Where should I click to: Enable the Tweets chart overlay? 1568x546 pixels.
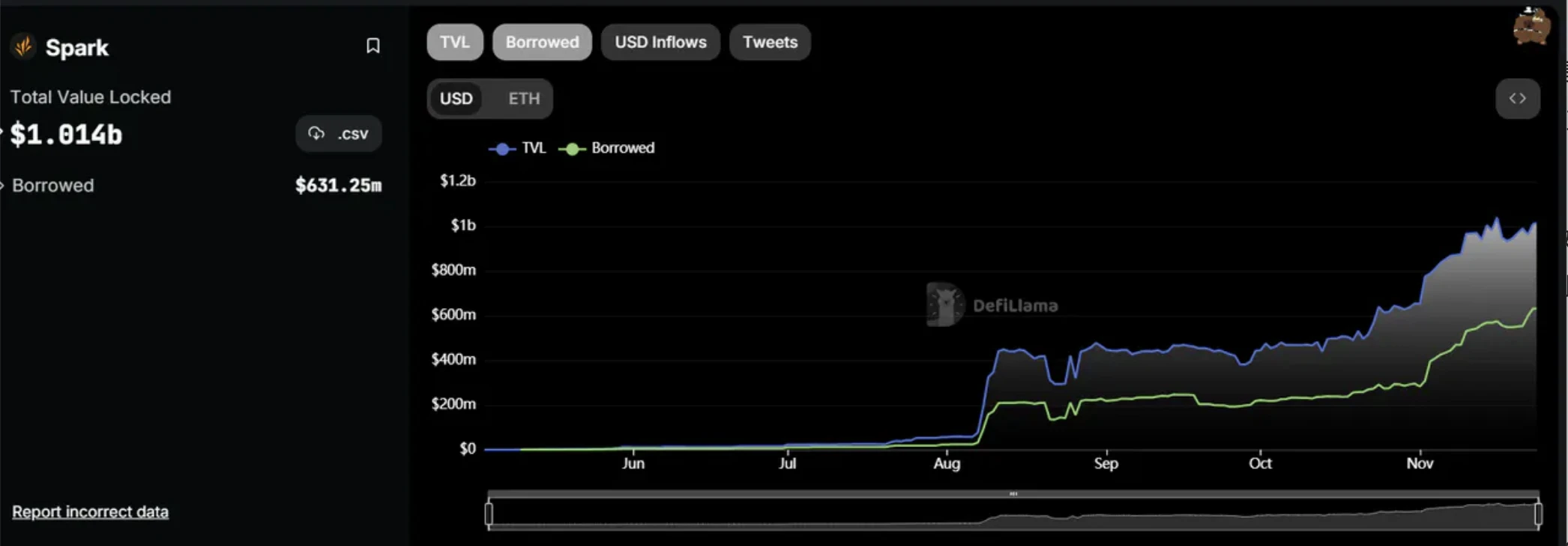click(769, 42)
